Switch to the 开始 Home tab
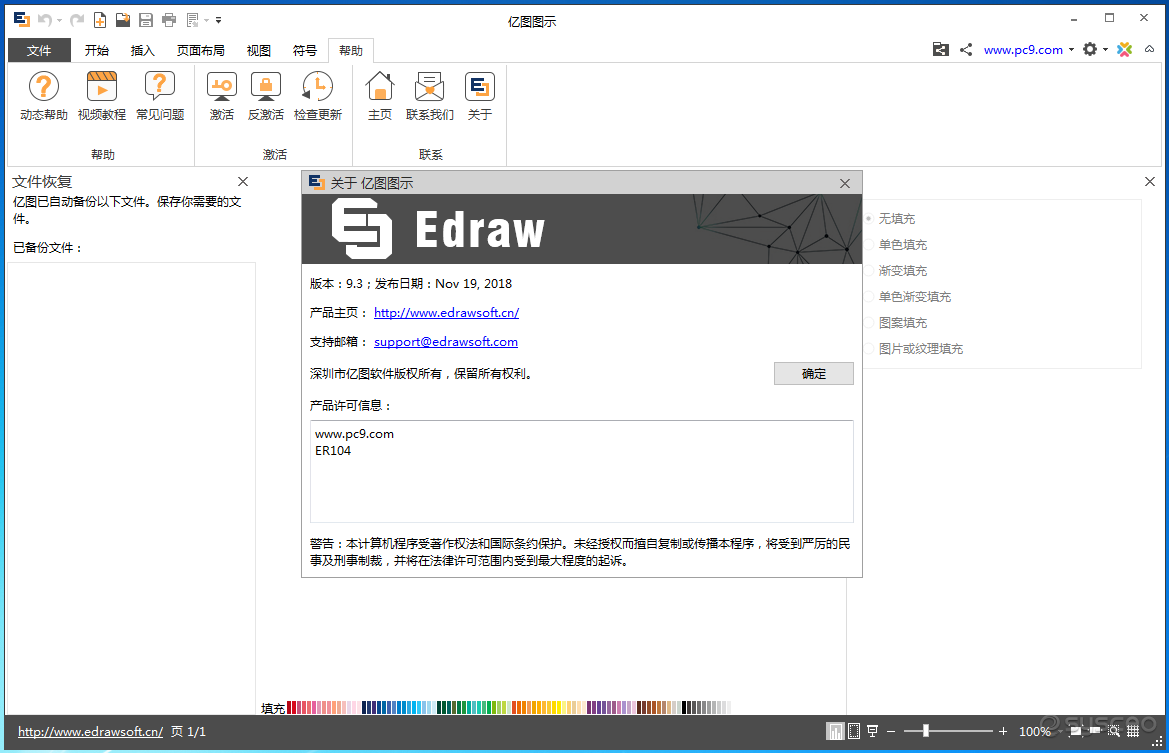Viewport: 1169px width, 753px height. pyautogui.click(x=97, y=50)
